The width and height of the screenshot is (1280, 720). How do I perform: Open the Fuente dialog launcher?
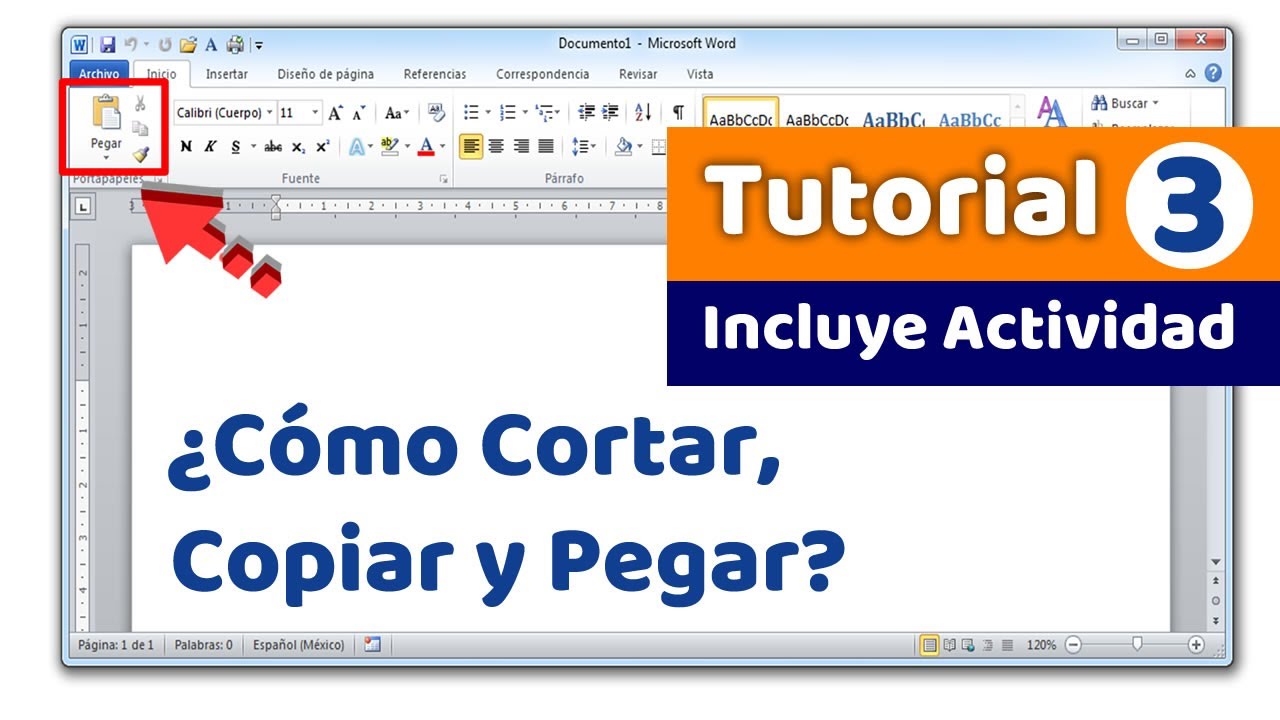point(443,179)
